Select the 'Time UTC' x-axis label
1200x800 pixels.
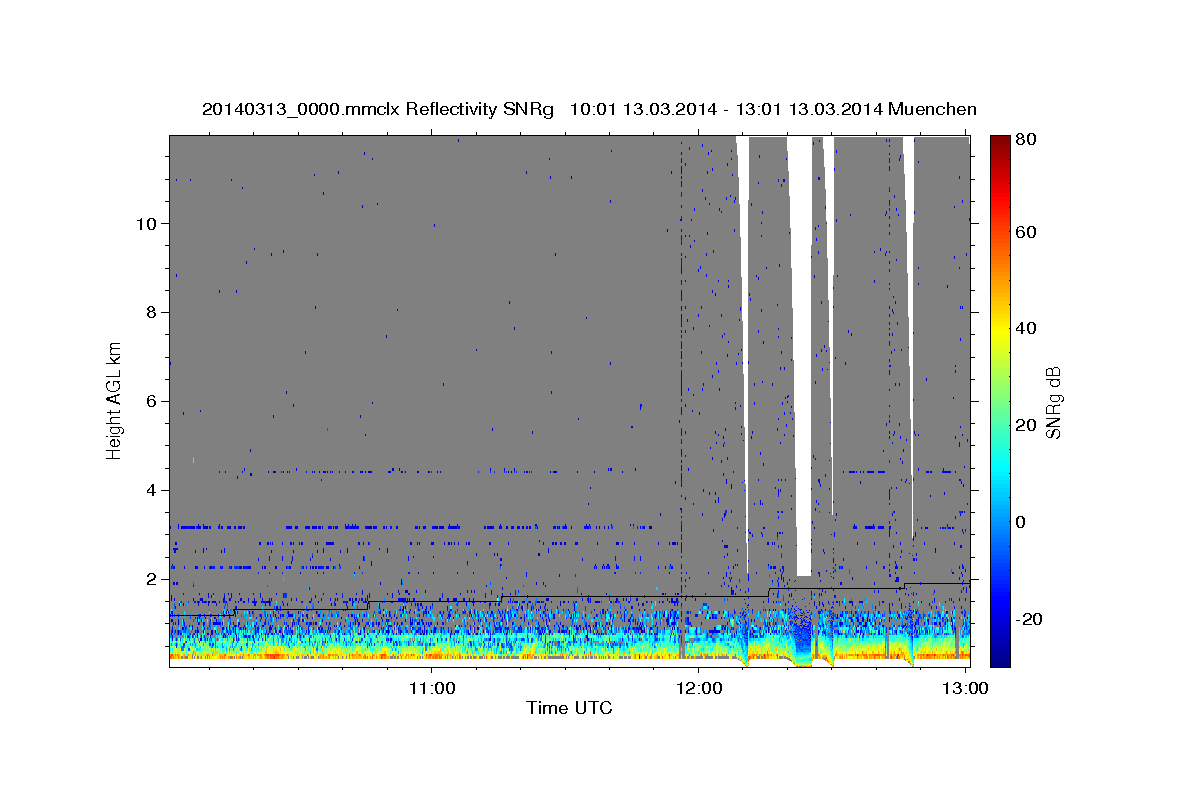tap(569, 708)
